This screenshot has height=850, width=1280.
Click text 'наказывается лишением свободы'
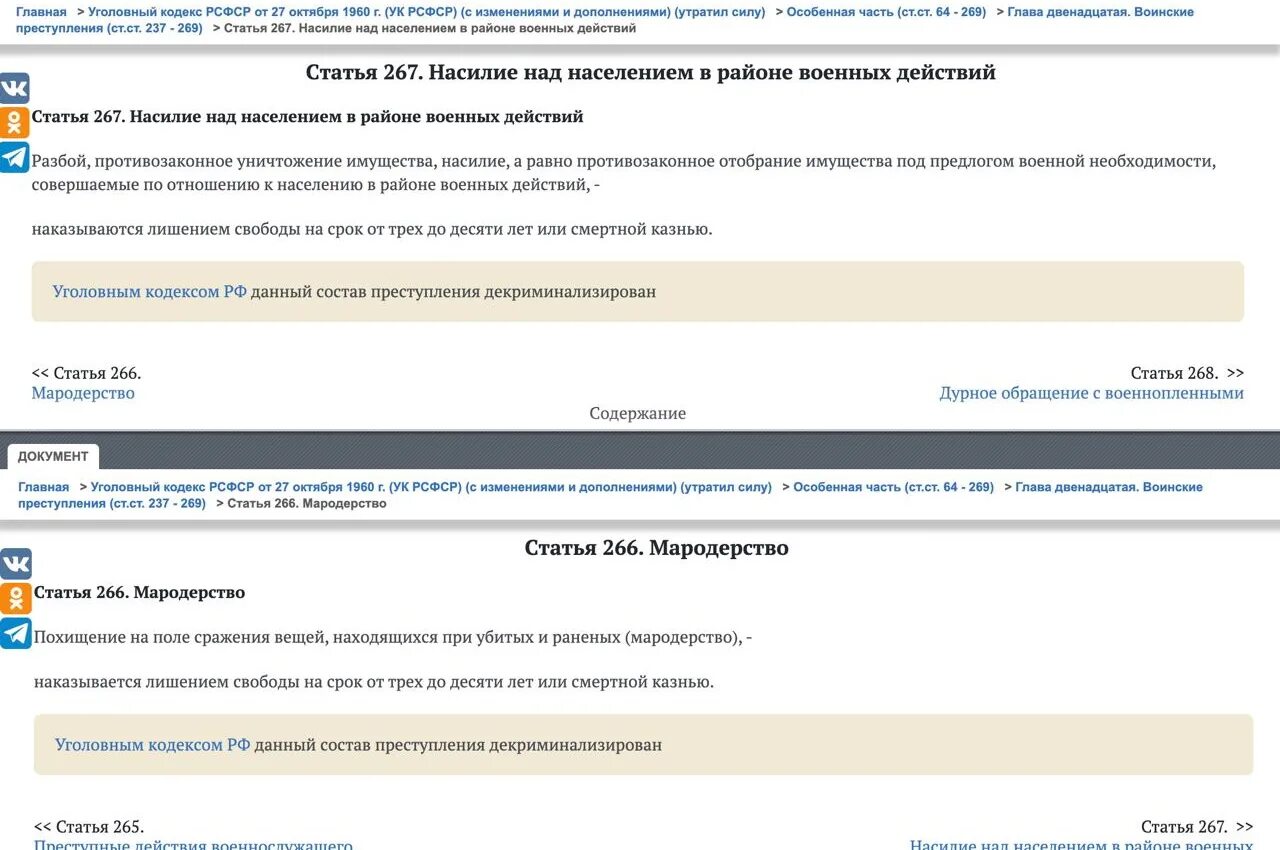[374, 682]
